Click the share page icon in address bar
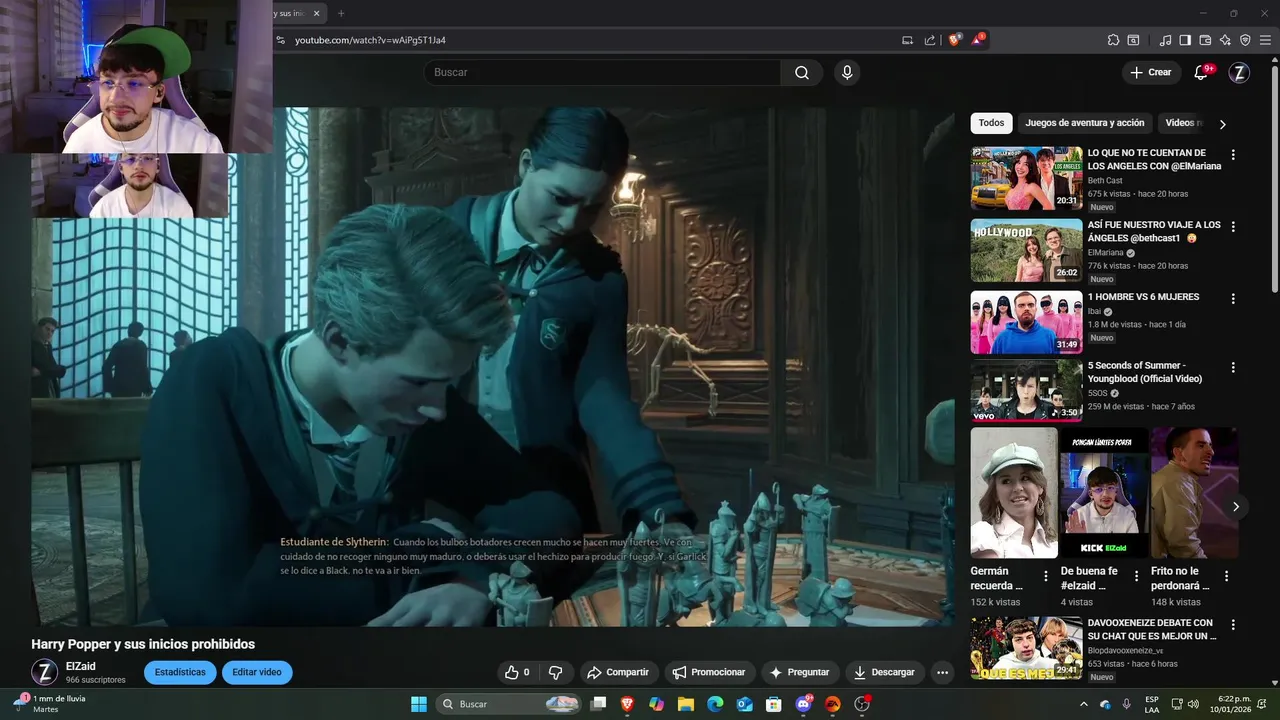Image resolution: width=1280 pixels, height=720 pixels. (x=930, y=40)
